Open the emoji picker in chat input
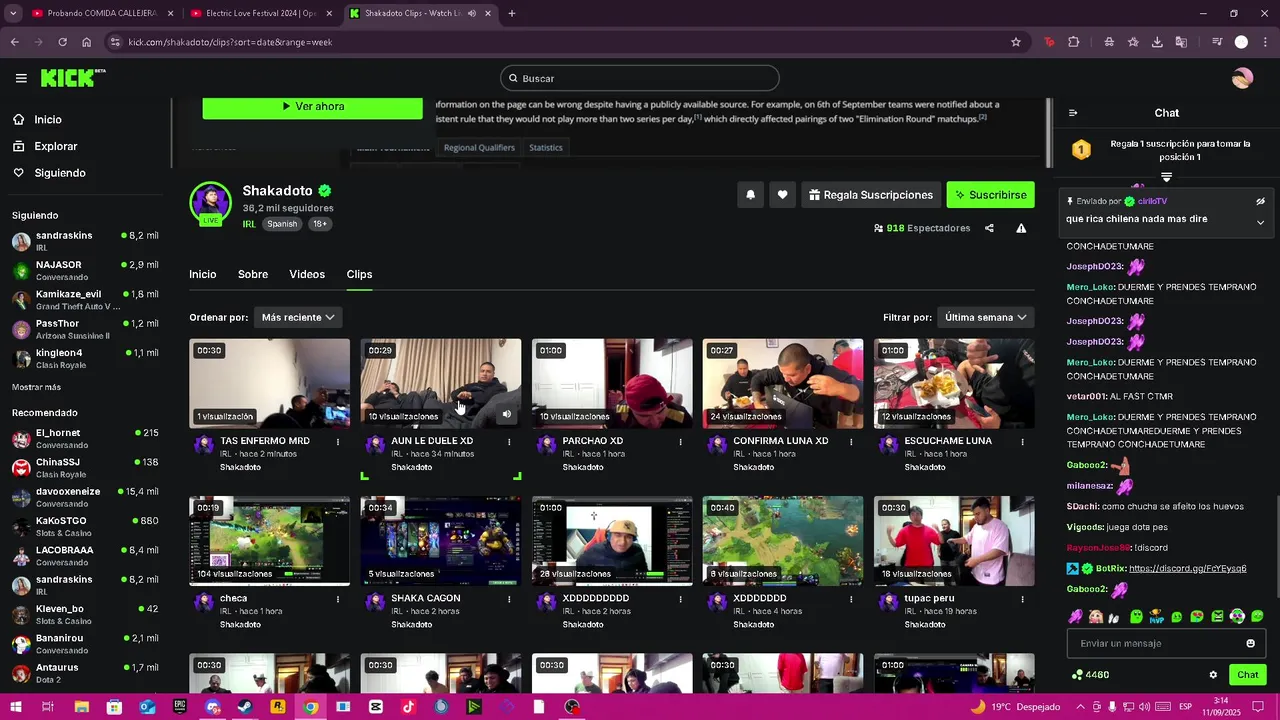The image size is (1280, 720). pyautogui.click(x=1250, y=643)
